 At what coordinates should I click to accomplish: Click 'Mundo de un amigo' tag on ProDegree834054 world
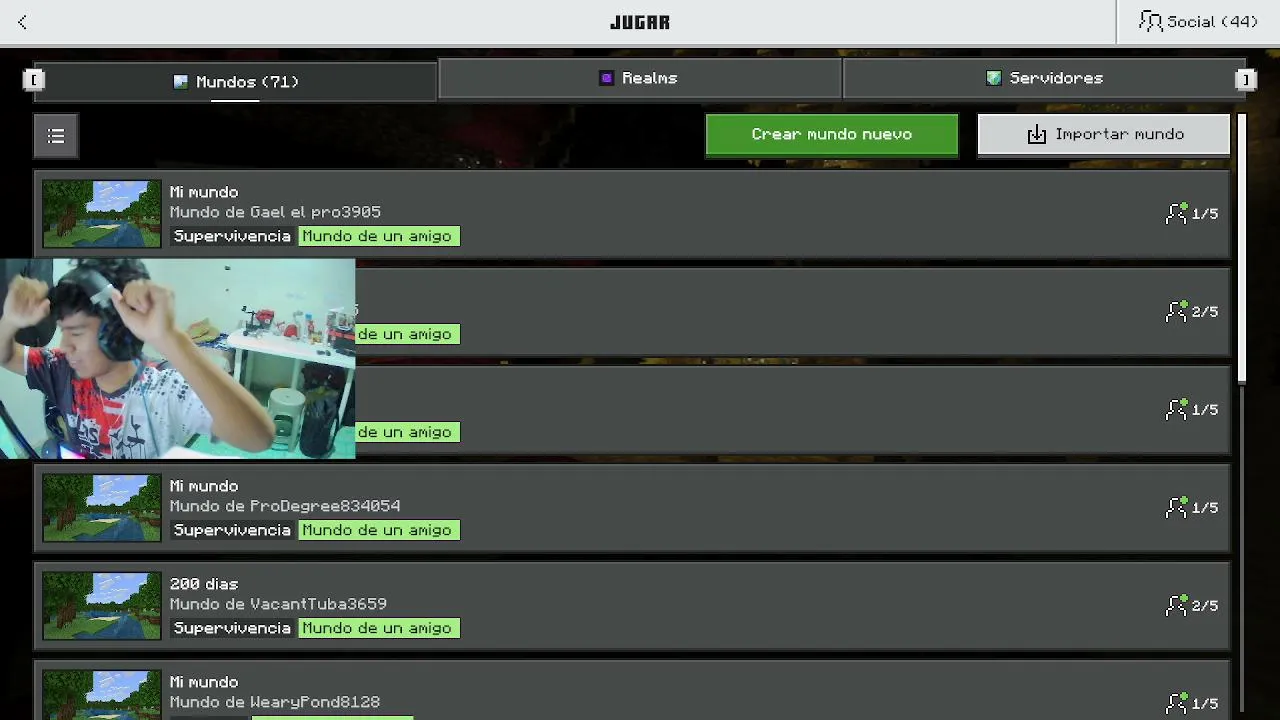(377, 530)
